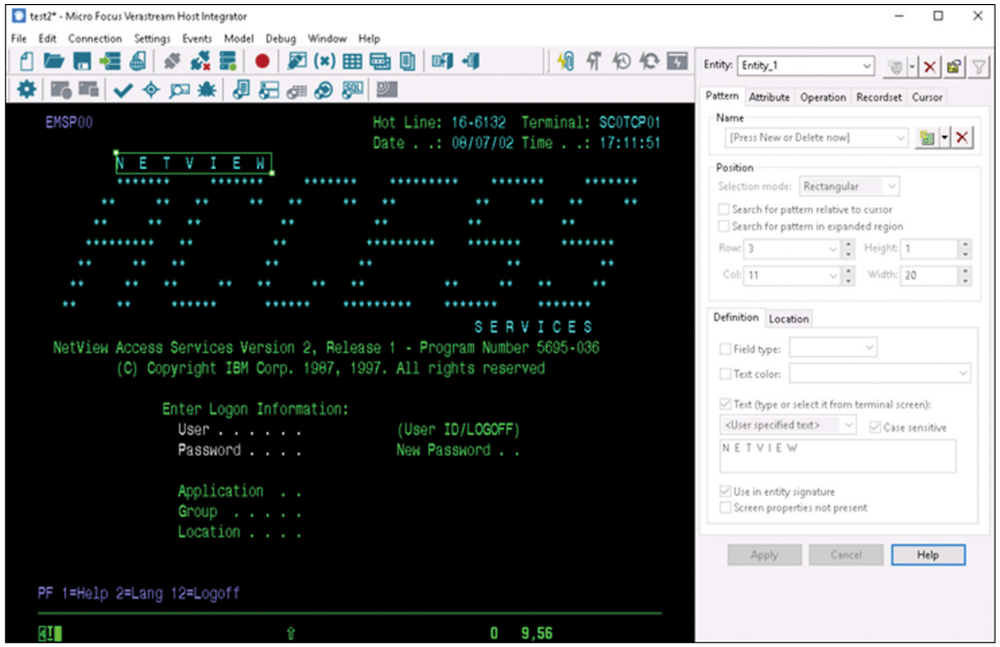Image resolution: width=1000 pixels, height=647 pixels.
Task: Click the server with green dot icon
Action: click(x=228, y=61)
